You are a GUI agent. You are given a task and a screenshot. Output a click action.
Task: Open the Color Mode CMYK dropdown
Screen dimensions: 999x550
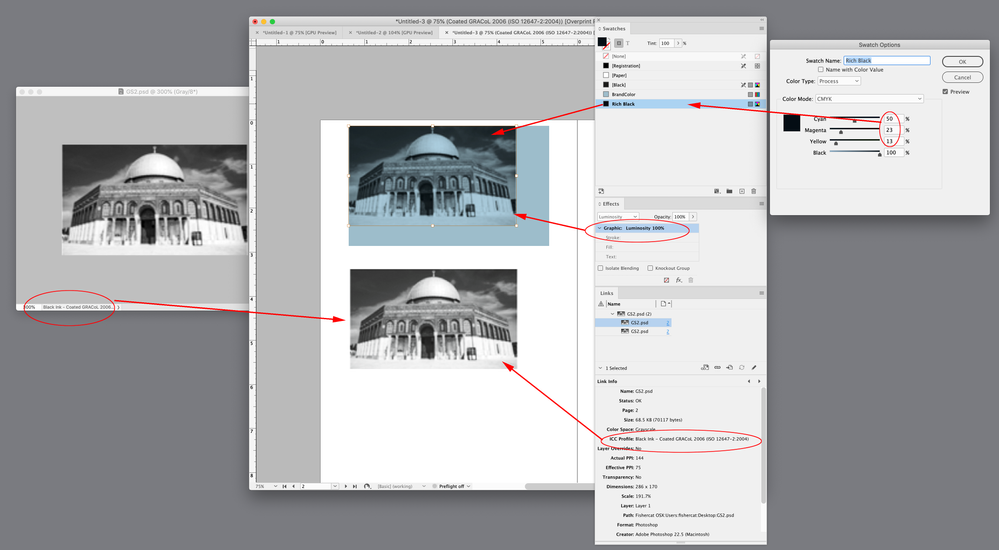pos(869,99)
